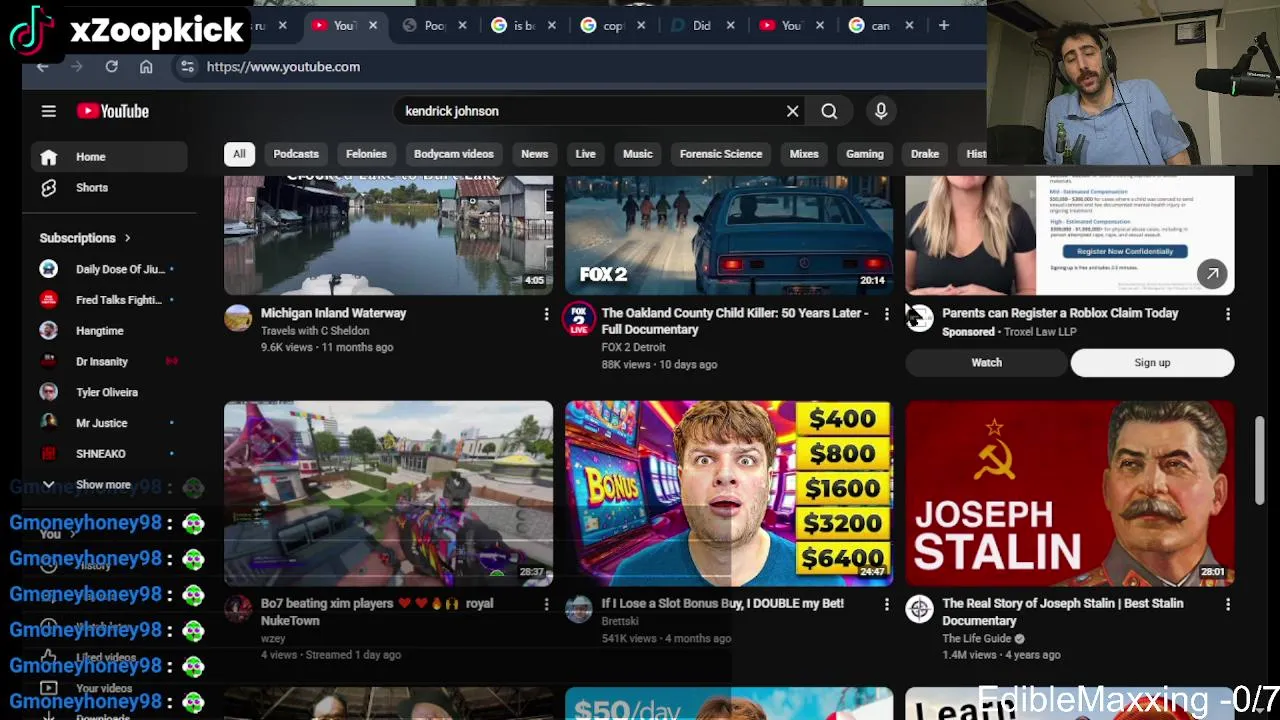Switch to the 'is b' Google browser tab
This screenshot has width=1280, height=720.
pos(525,25)
